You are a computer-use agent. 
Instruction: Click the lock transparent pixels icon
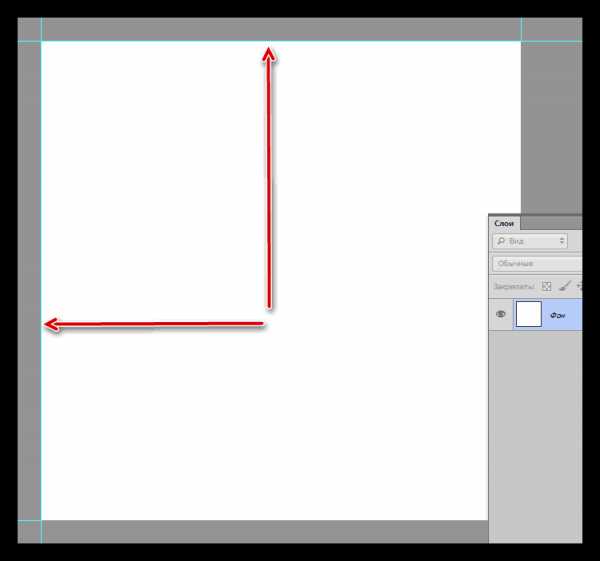[546, 286]
